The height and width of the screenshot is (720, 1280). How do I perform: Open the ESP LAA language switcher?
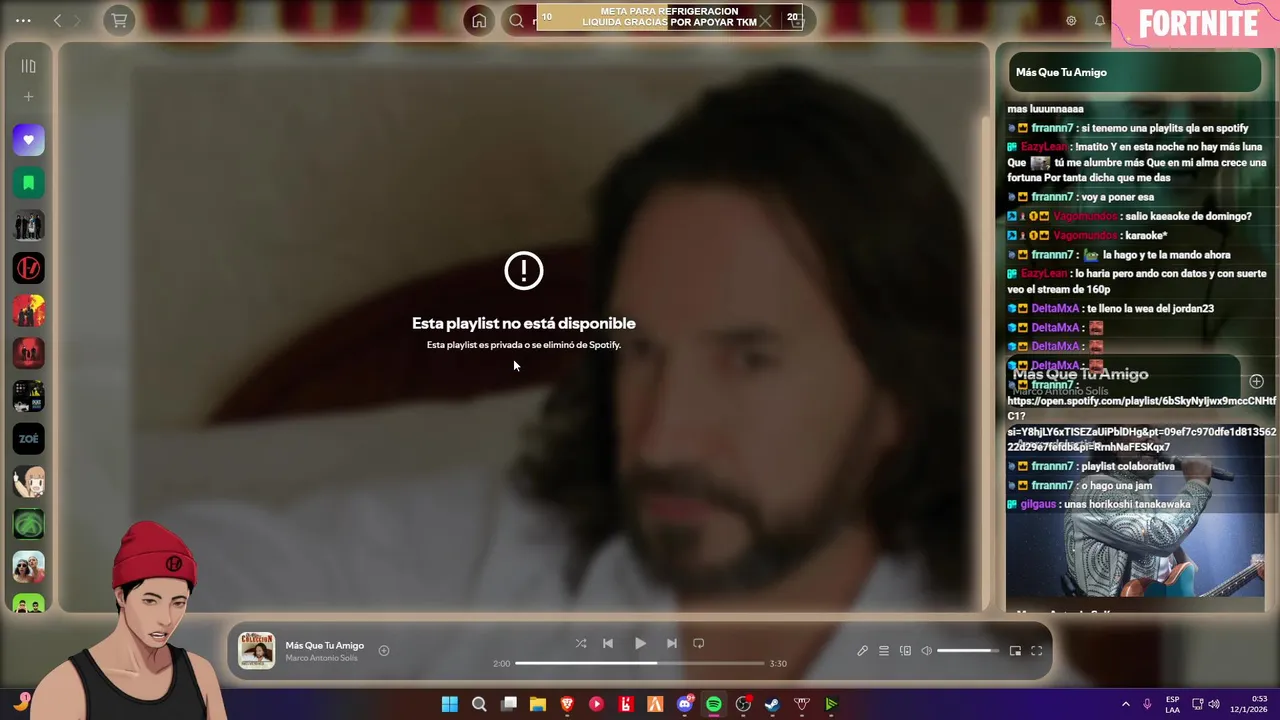[1172, 704]
